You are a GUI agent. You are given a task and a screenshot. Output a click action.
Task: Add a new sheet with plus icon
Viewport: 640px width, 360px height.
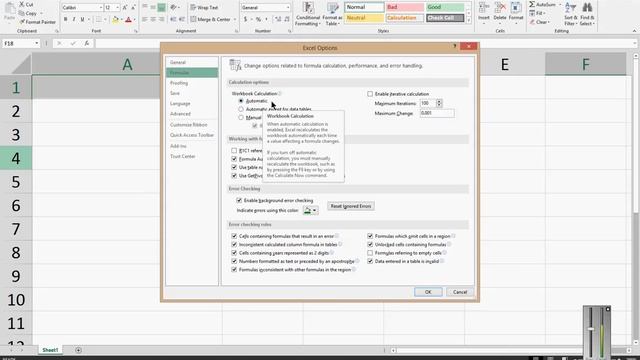click(x=78, y=350)
